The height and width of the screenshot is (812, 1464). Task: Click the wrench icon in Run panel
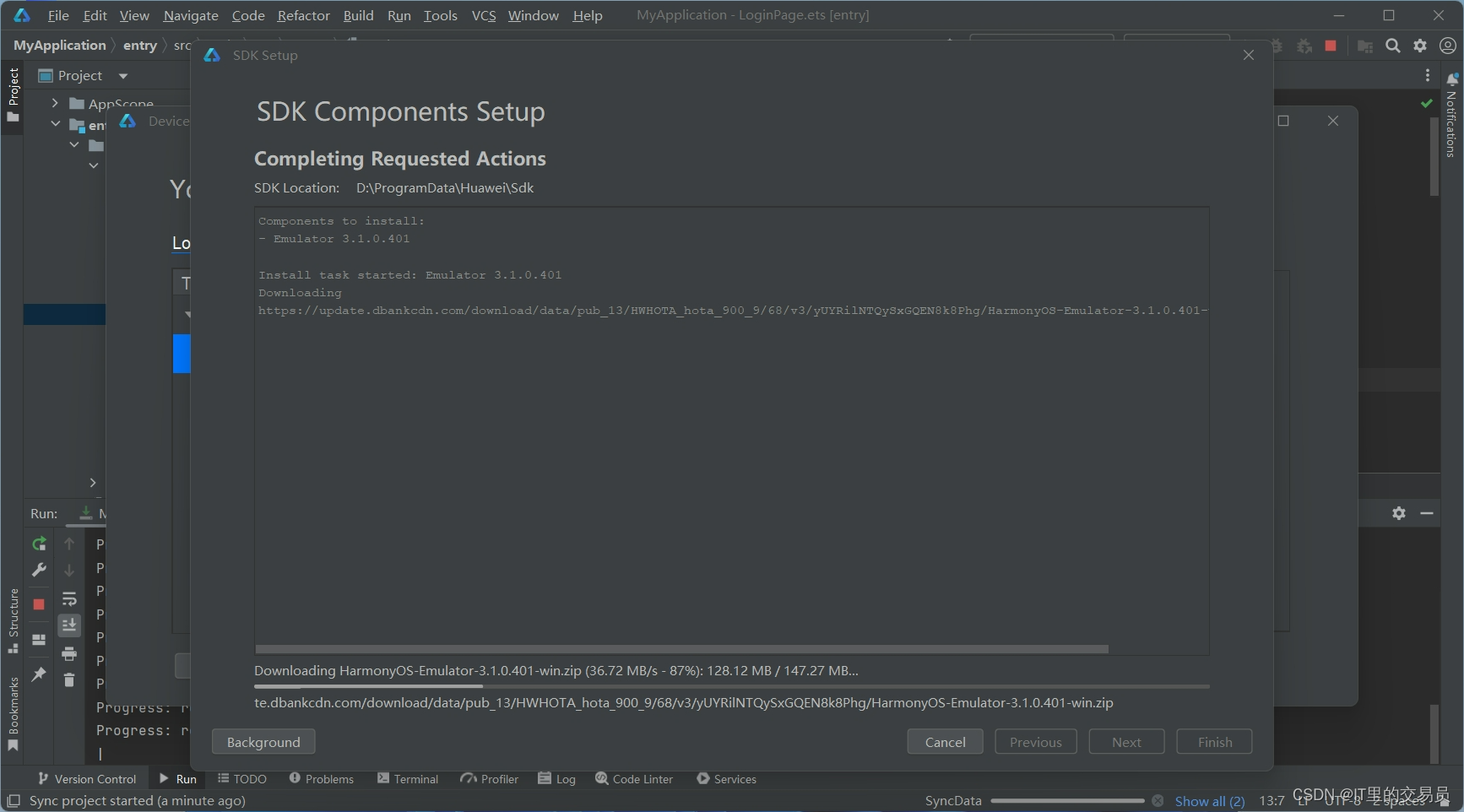pos(39,571)
